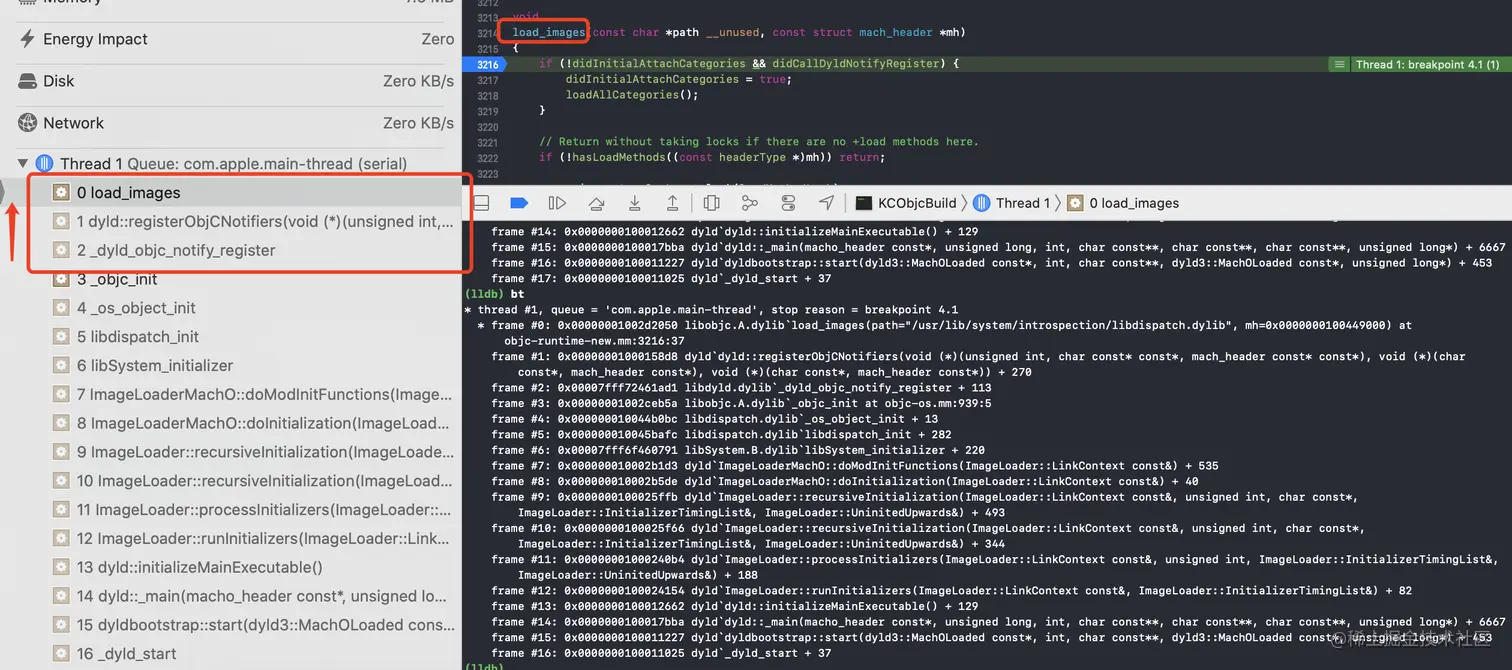Toggle breakpoint on line 3216 gutter
Image resolution: width=1512 pixels, height=670 pixels.
(x=486, y=64)
